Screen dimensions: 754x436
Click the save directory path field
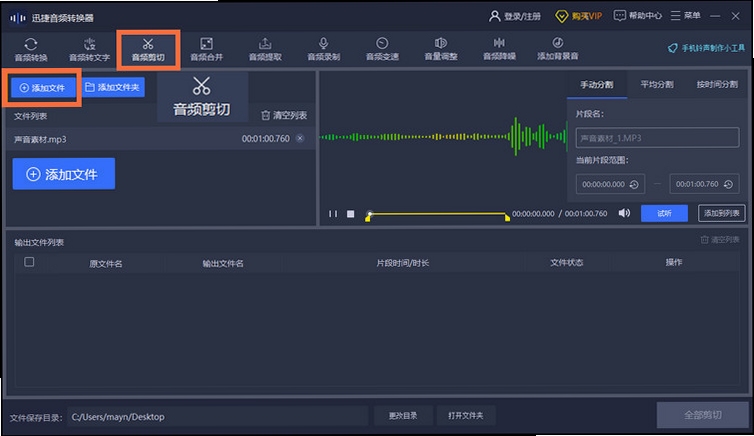(x=217, y=417)
